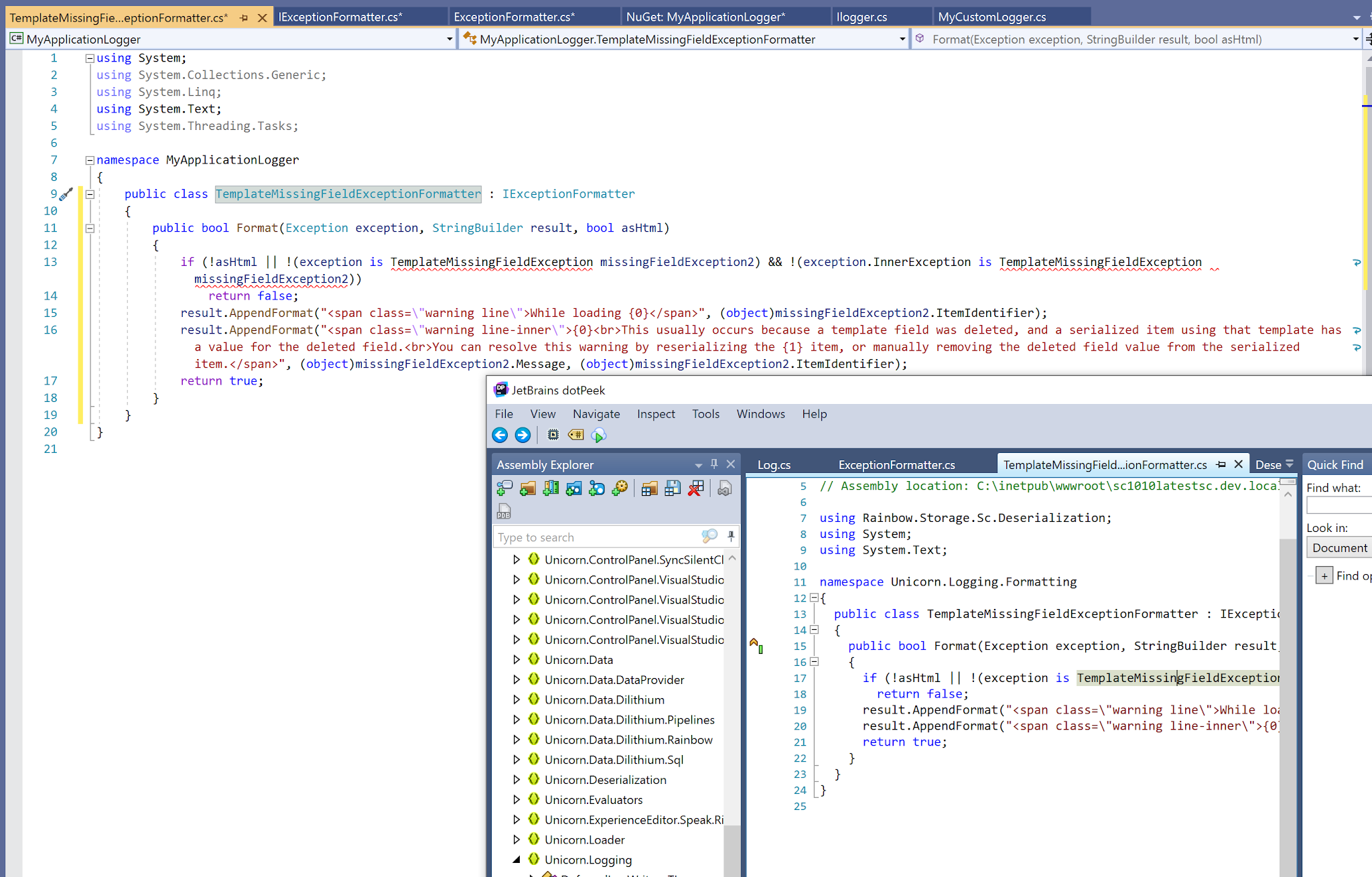Navigate back in dotPeek toolbar
The image size is (1372, 877).
(500, 435)
